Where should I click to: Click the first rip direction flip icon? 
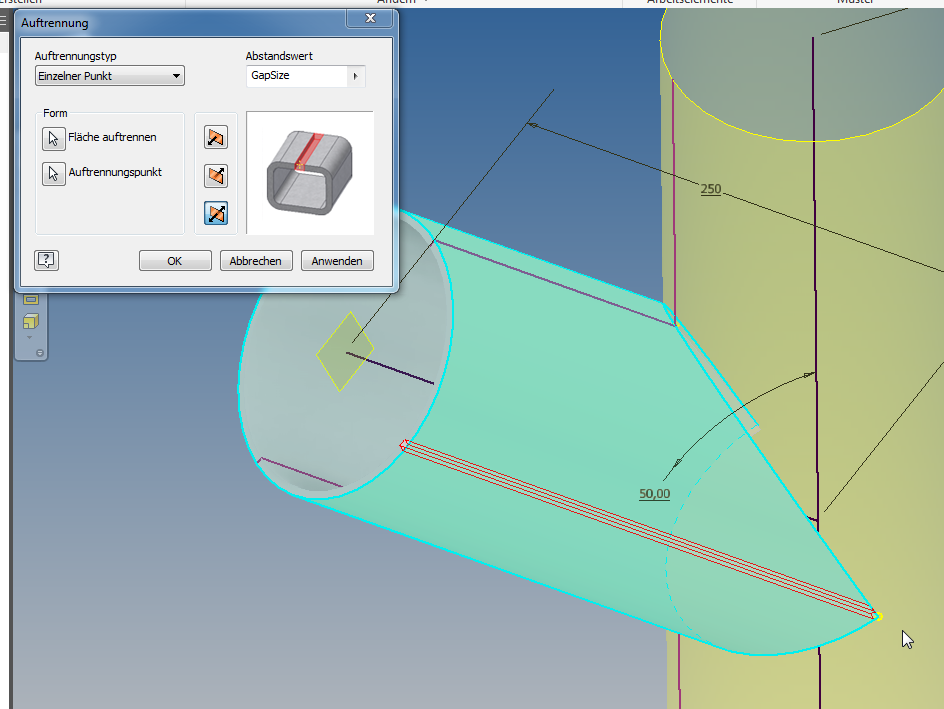(x=215, y=137)
